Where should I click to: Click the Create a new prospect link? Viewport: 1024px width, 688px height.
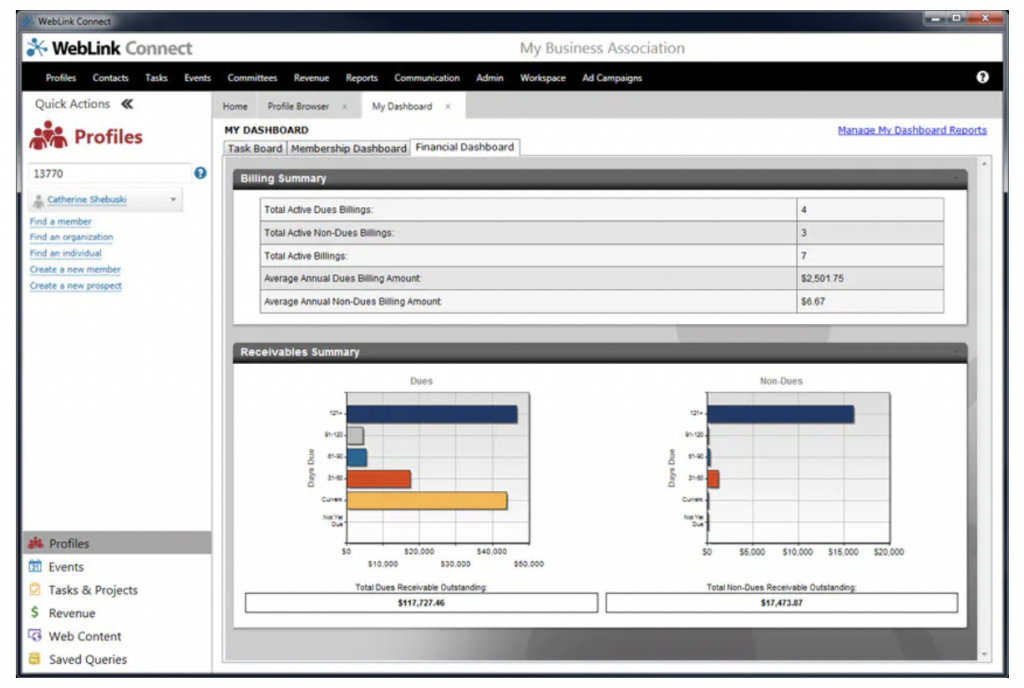pos(74,286)
